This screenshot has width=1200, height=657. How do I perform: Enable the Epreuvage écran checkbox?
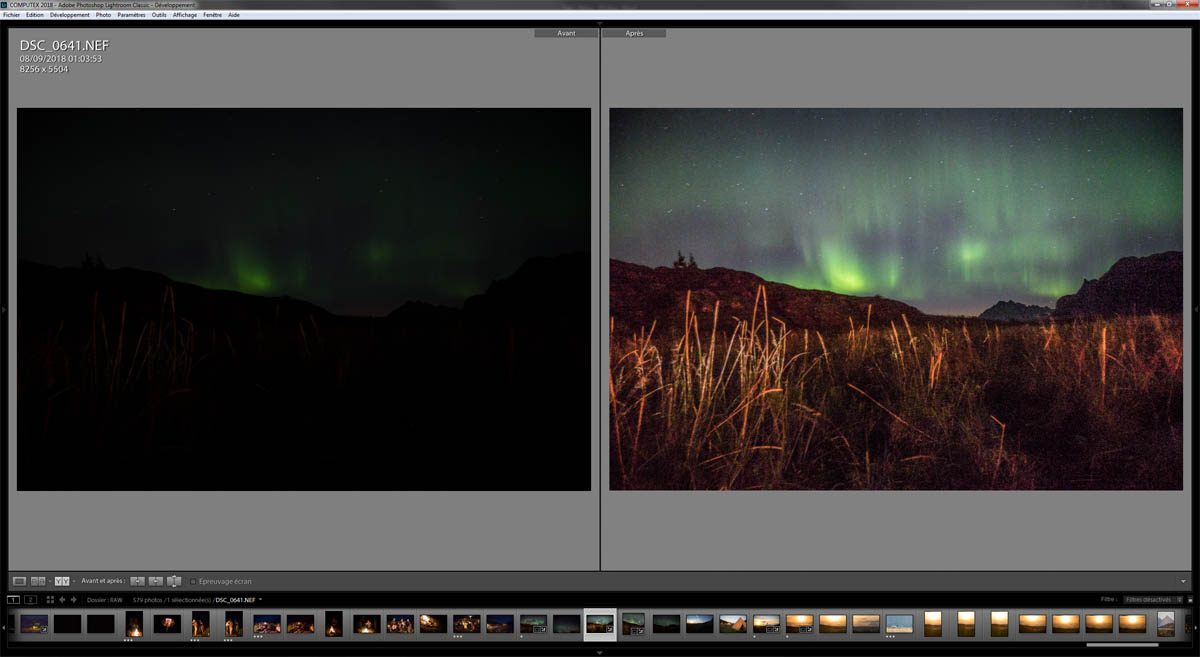[193, 581]
